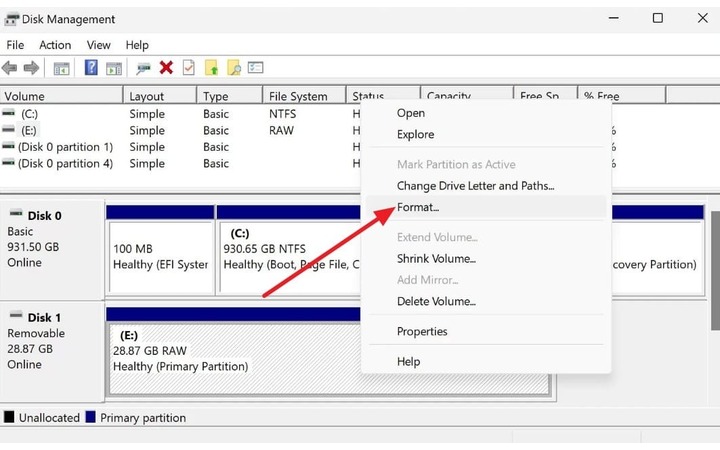Click the settings list view toolbar icon
720x450 pixels.
(255, 68)
